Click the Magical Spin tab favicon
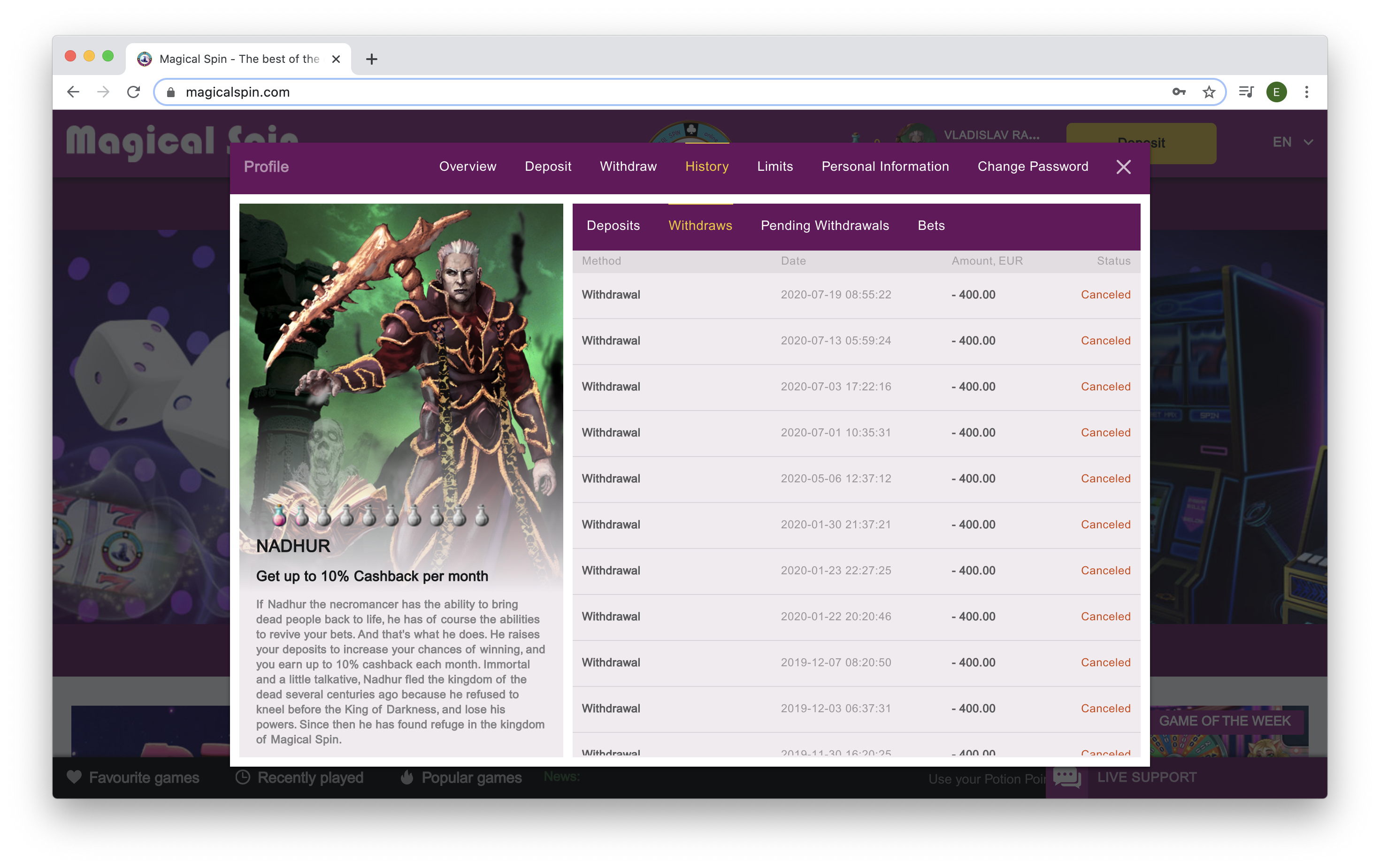 (x=145, y=59)
